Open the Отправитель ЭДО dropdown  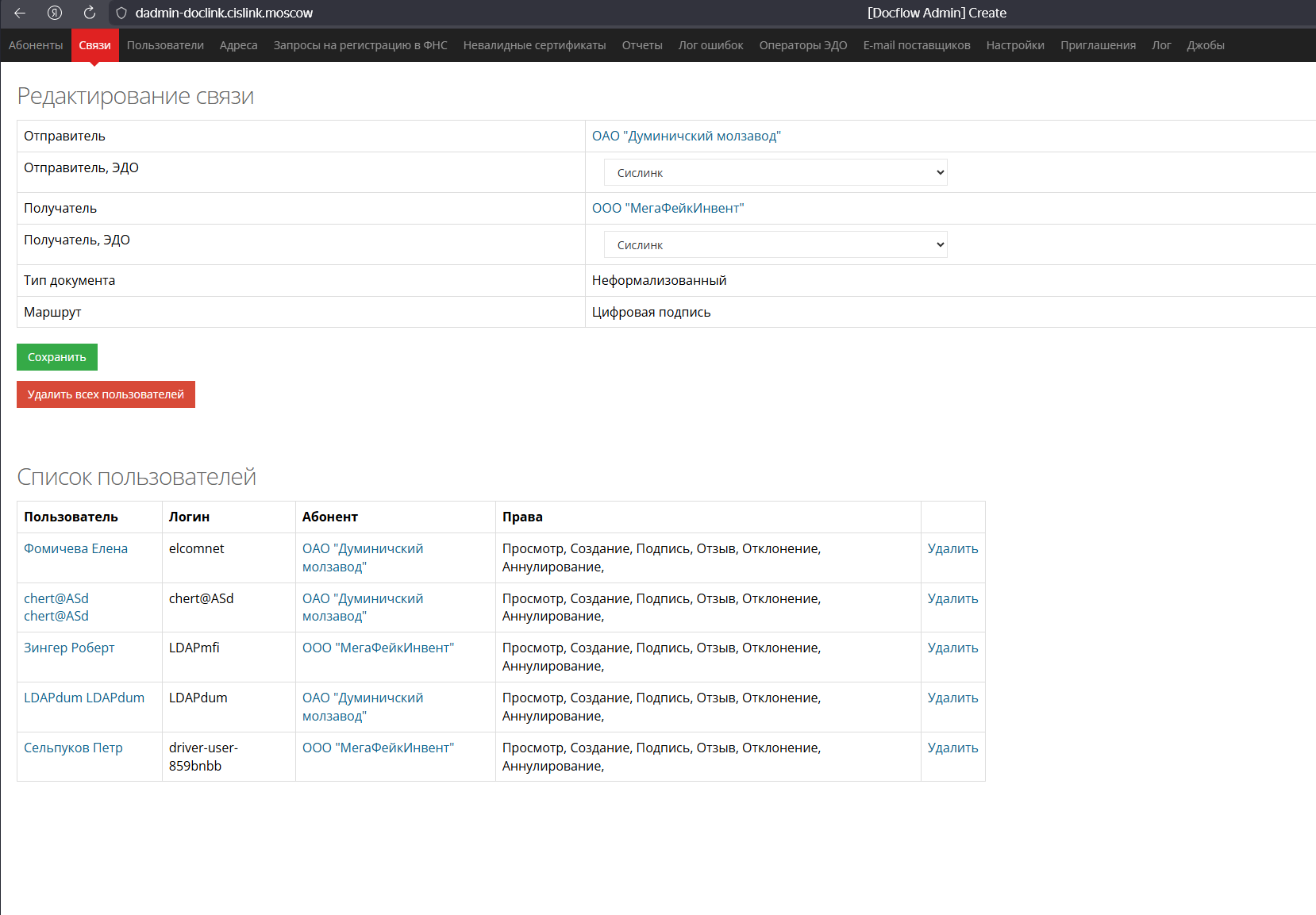[775, 172]
